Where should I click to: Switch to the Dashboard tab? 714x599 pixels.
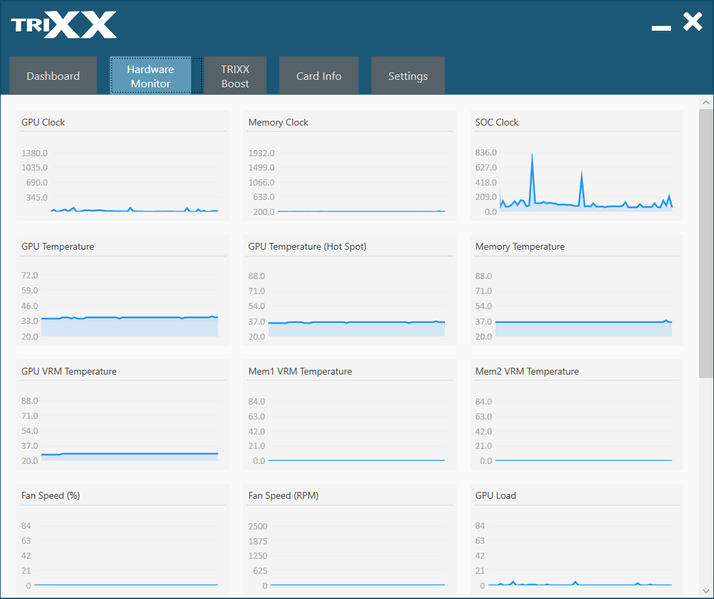coord(53,76)
